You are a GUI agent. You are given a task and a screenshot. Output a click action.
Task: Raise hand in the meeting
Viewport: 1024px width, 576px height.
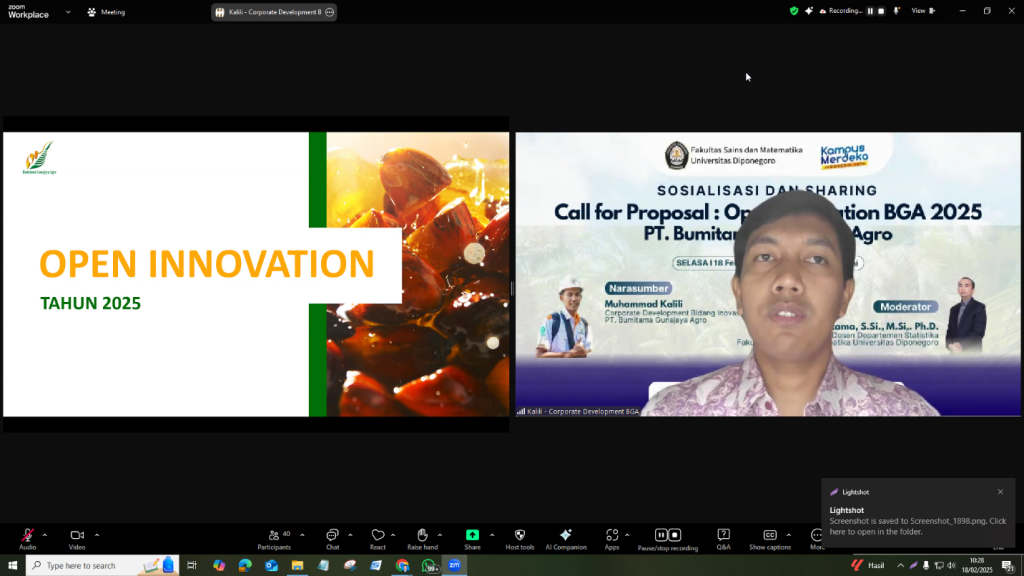(x=422, y=536)
